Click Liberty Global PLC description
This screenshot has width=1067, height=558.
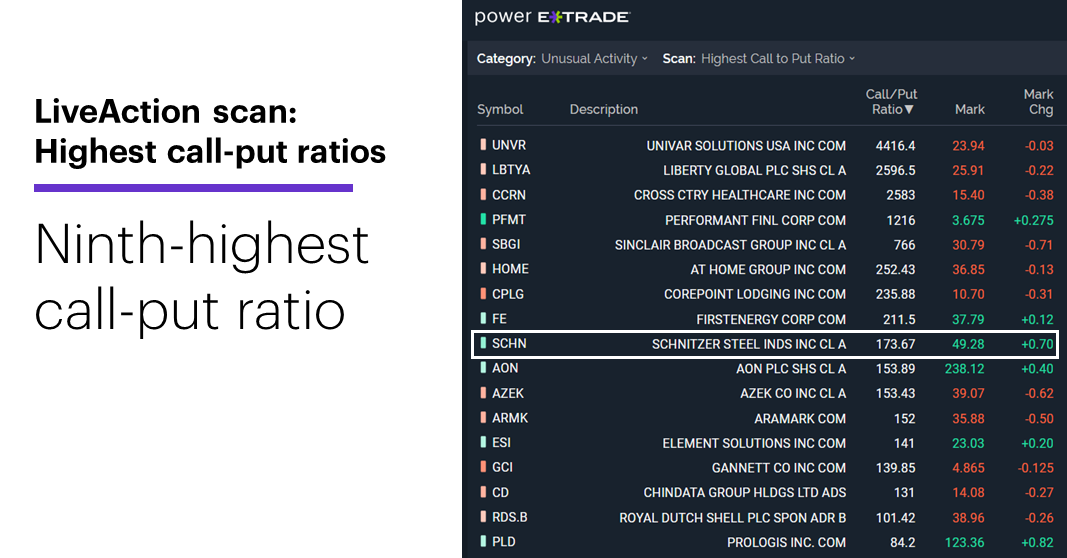tap(755, 170)
